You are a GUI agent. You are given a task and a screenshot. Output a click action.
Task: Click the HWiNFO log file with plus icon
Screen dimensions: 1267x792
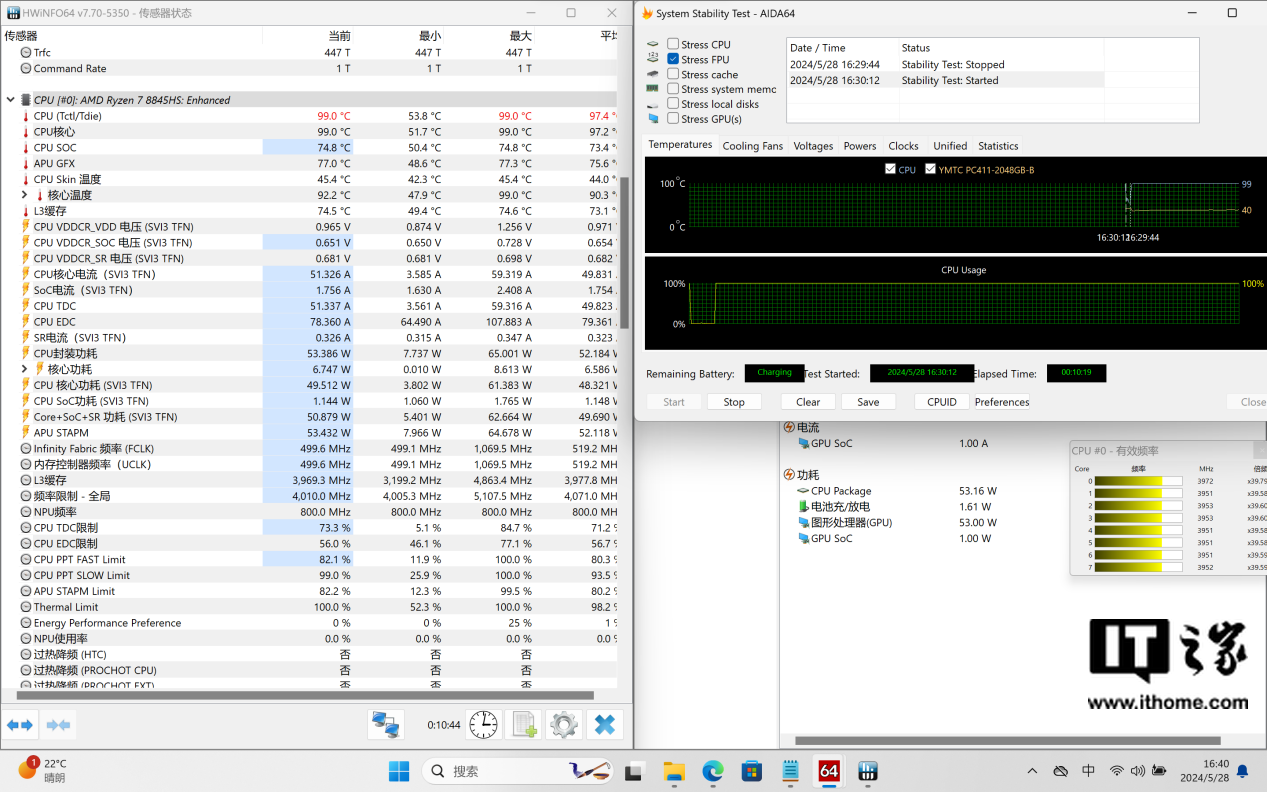pyautogui.click(x=524, y=725)
